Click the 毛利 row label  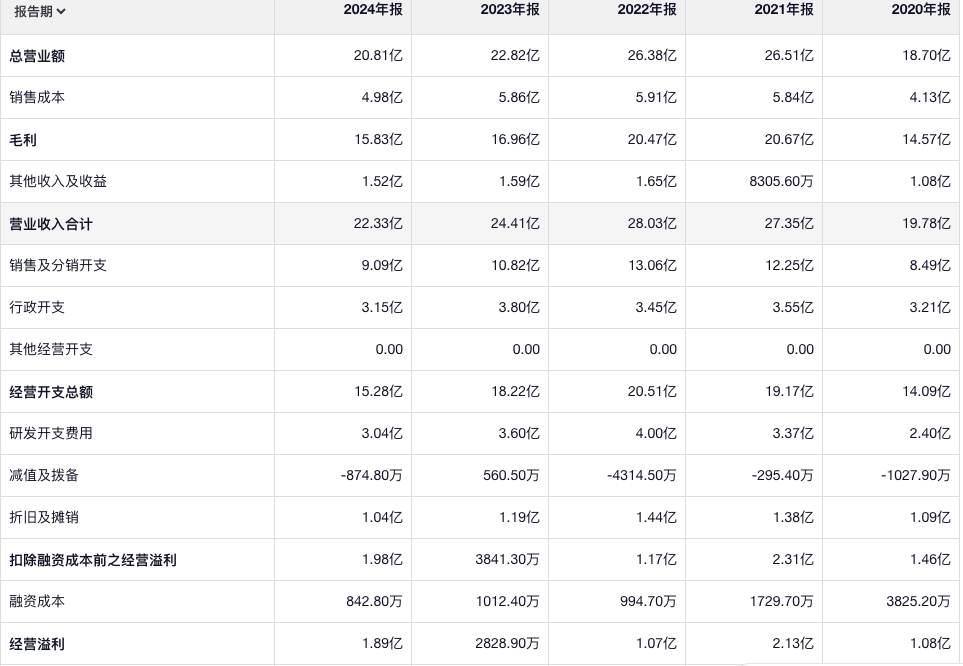[23, 140]
